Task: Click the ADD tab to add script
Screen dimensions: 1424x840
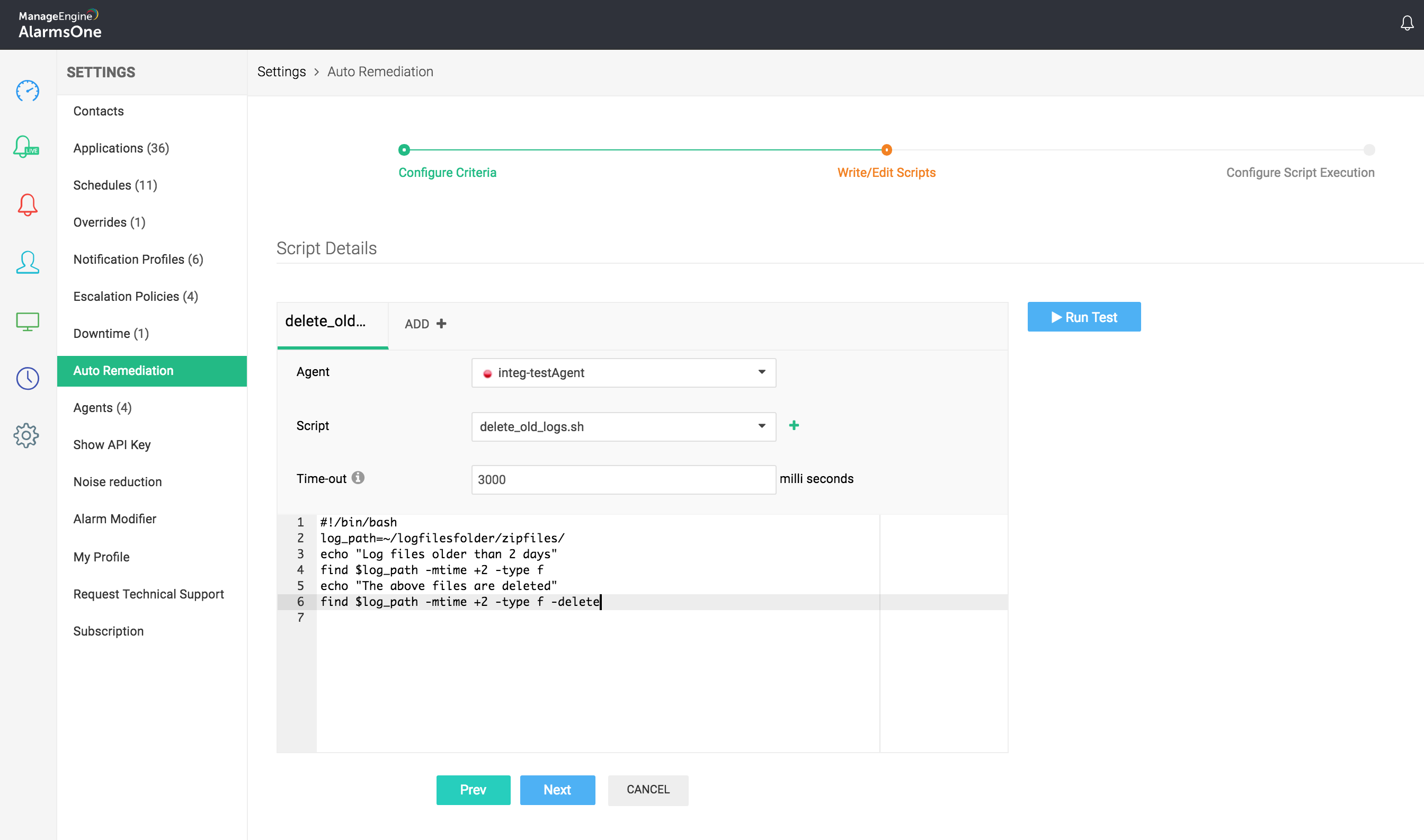Action: 425,324
